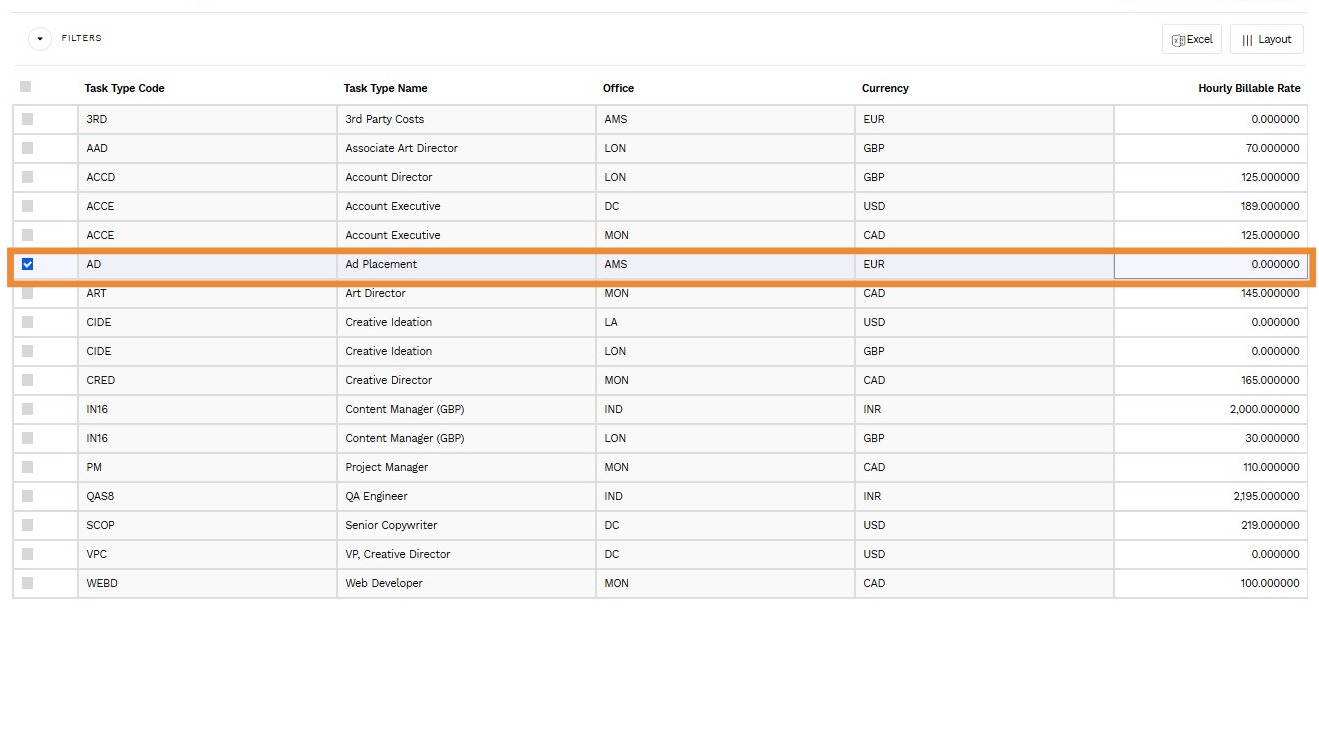Sort by Task Type Code column header
Viewport: 1319px width, 737px height.
(124, 88)
